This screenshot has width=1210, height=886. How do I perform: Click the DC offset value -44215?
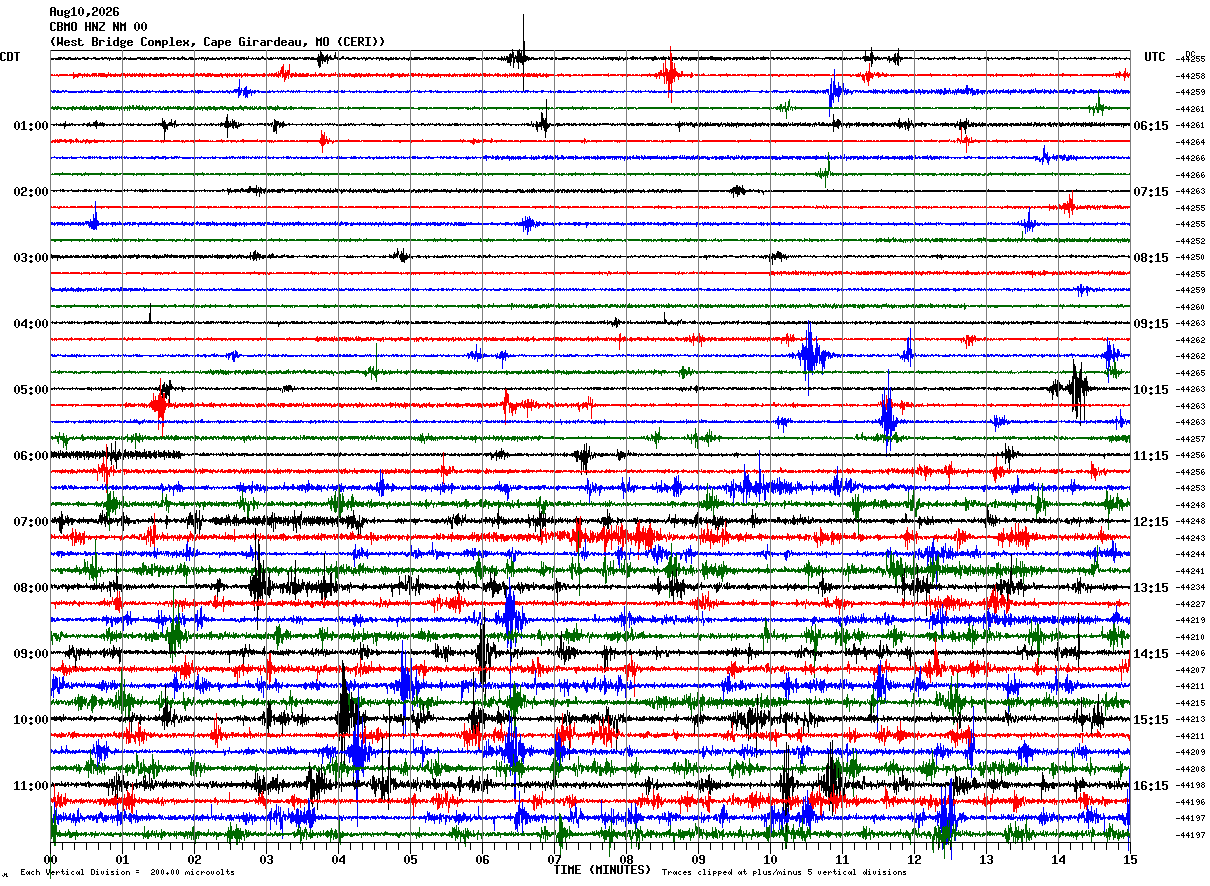[x=1190, y=703]
